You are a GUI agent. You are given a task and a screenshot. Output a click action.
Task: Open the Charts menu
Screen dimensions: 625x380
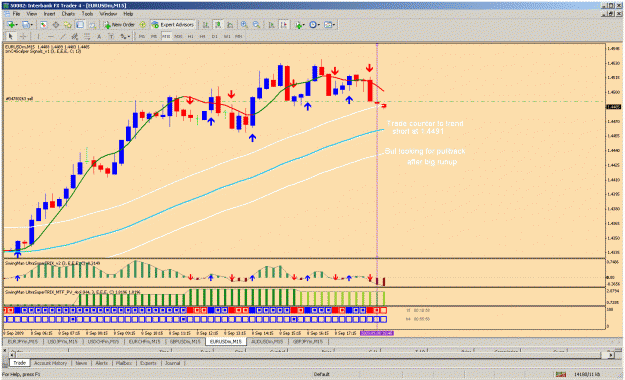coord(68,14)
